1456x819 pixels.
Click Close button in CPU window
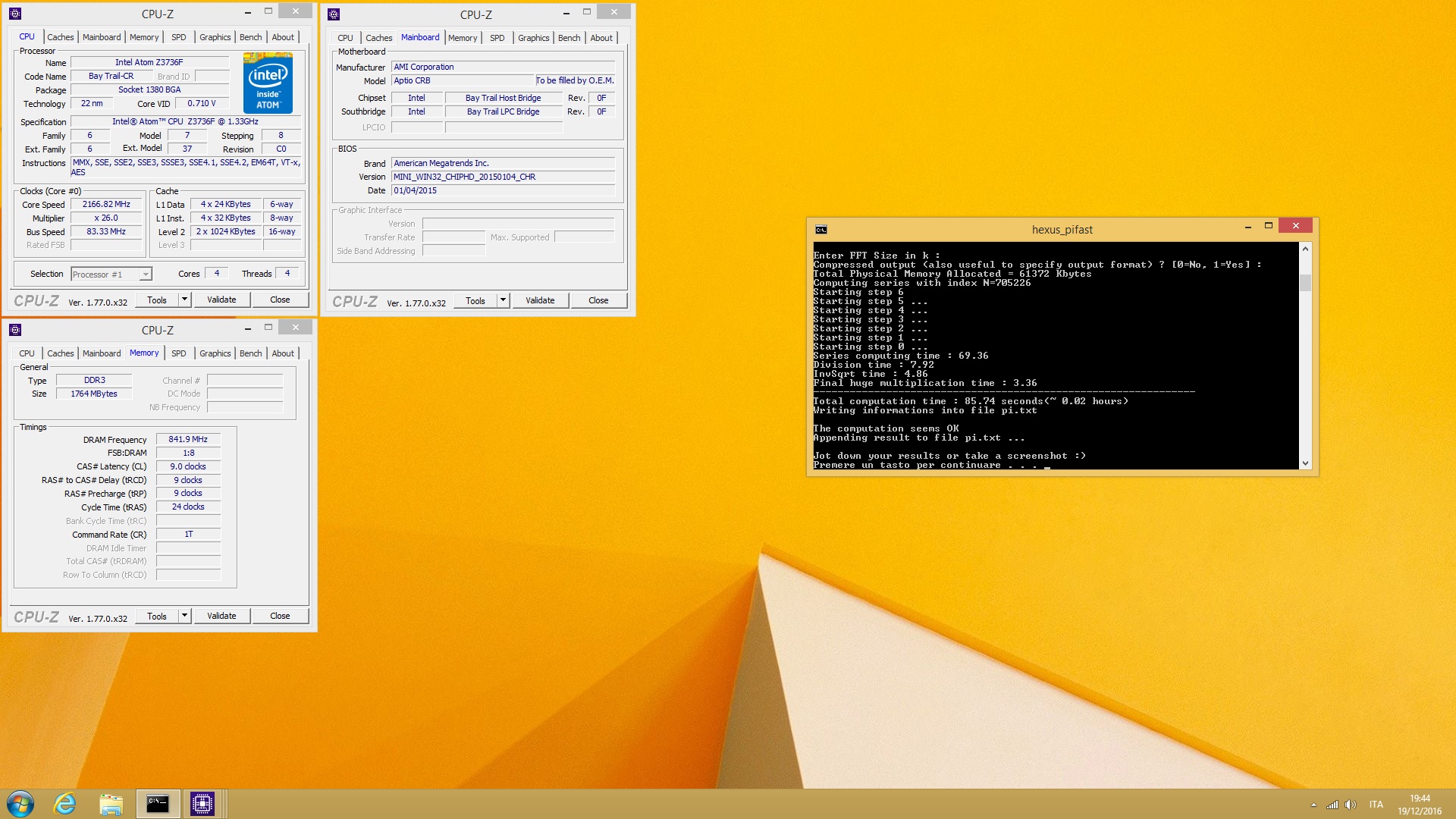[x=280, y=300]
